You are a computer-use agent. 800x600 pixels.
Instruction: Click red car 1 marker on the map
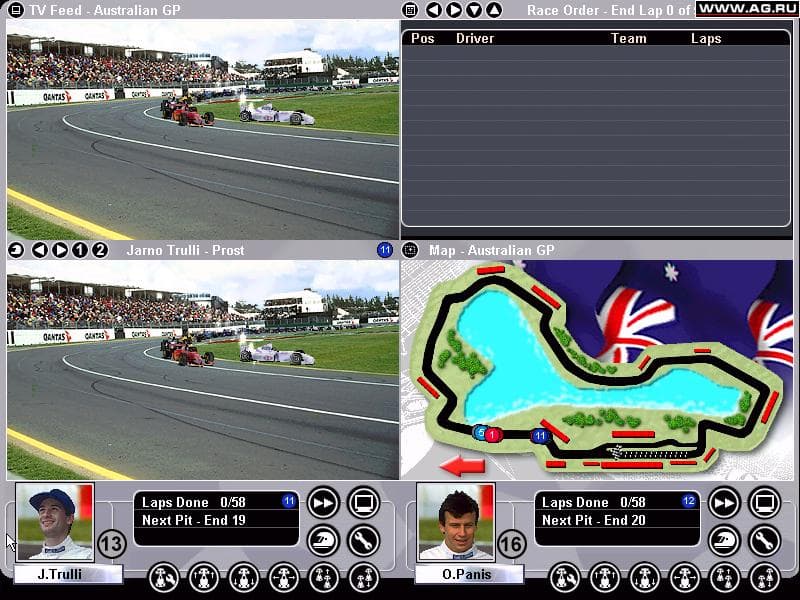coord(492,435)
